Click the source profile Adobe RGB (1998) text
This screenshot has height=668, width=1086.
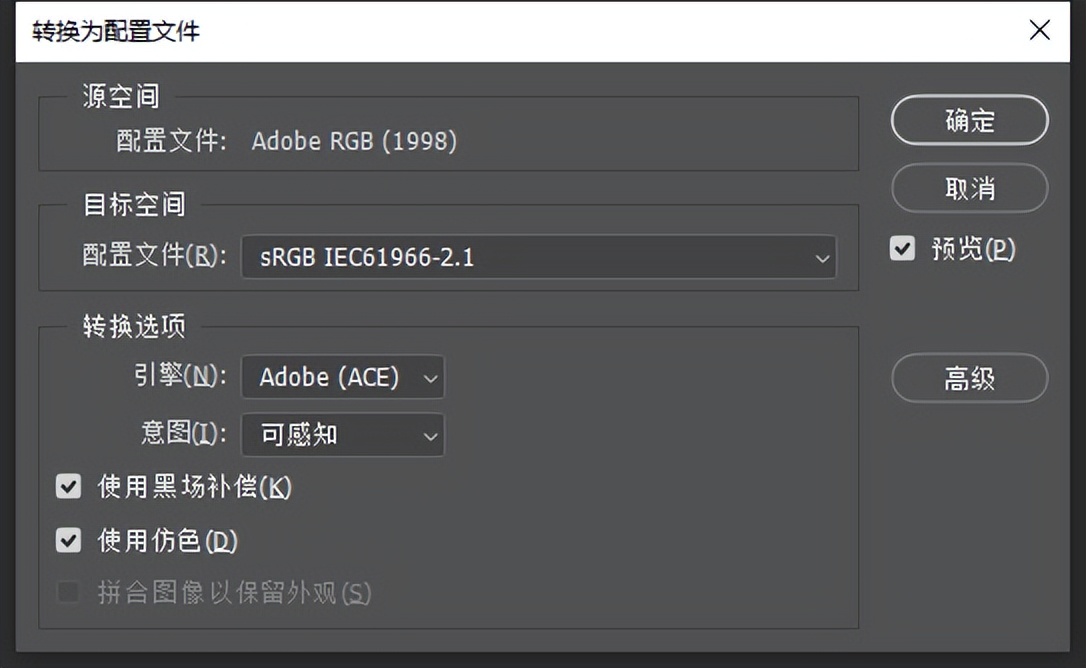click(x=354, y=141)
